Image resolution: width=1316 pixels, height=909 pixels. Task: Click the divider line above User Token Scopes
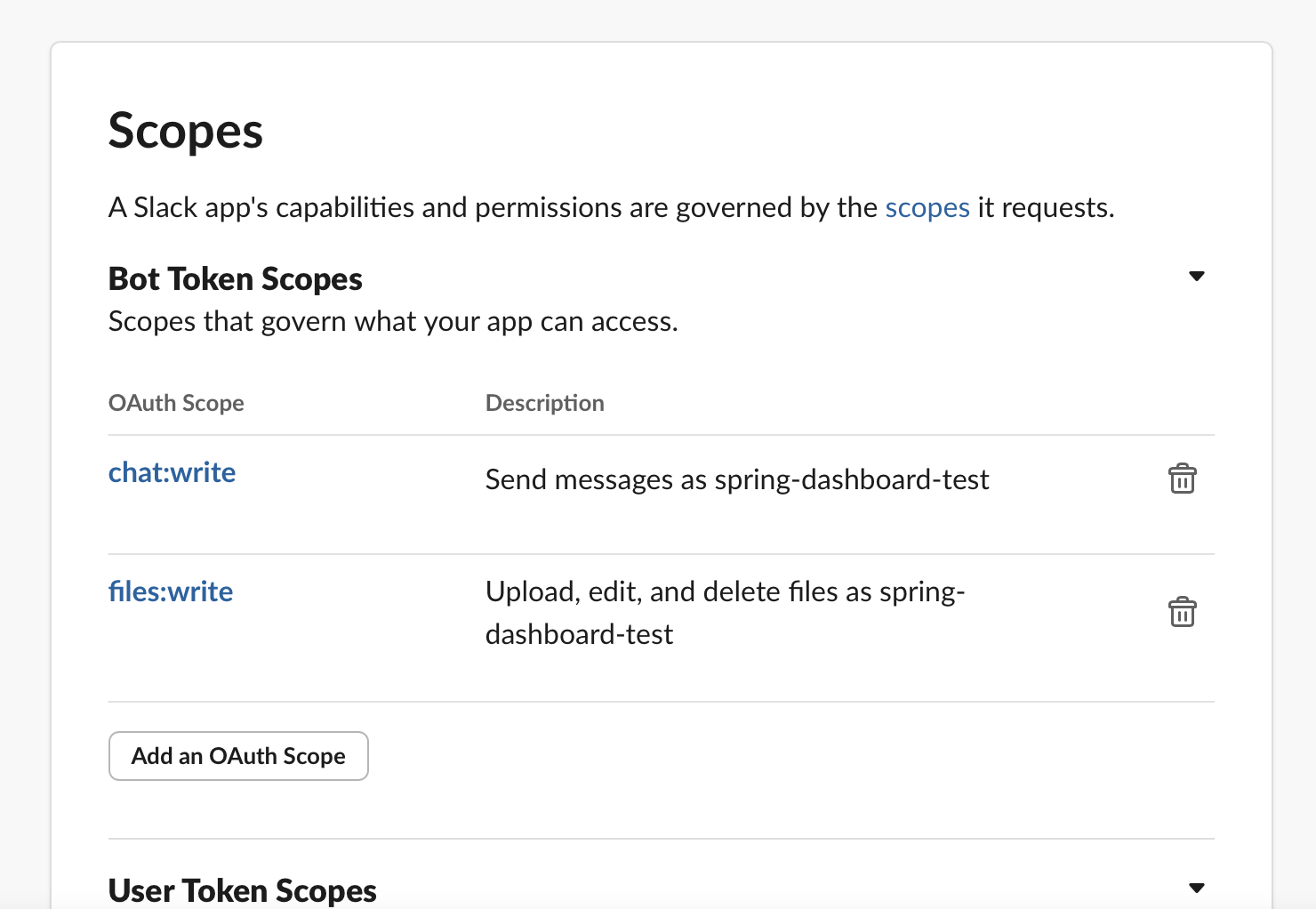pos(661,839)
